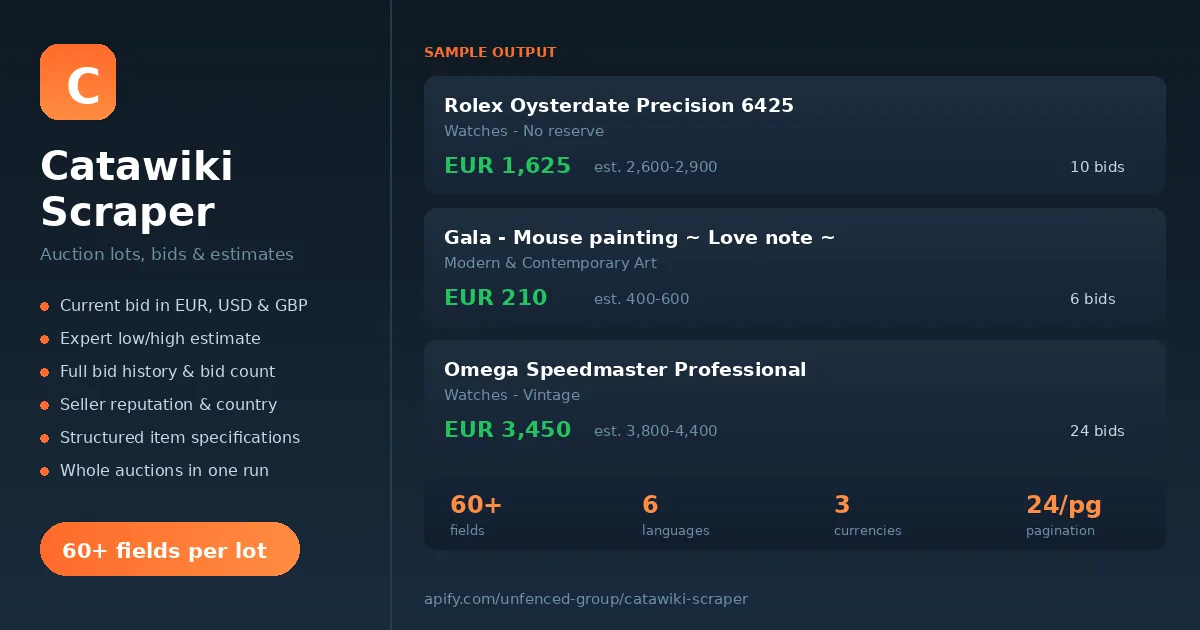Click the orange C logo icon
Screen dimensions: 1200x630
(78, 82)
